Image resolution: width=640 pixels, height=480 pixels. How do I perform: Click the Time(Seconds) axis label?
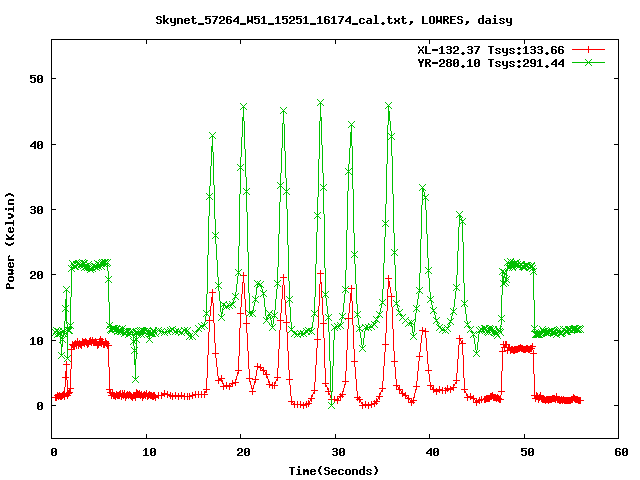click(x=334, y=471)
